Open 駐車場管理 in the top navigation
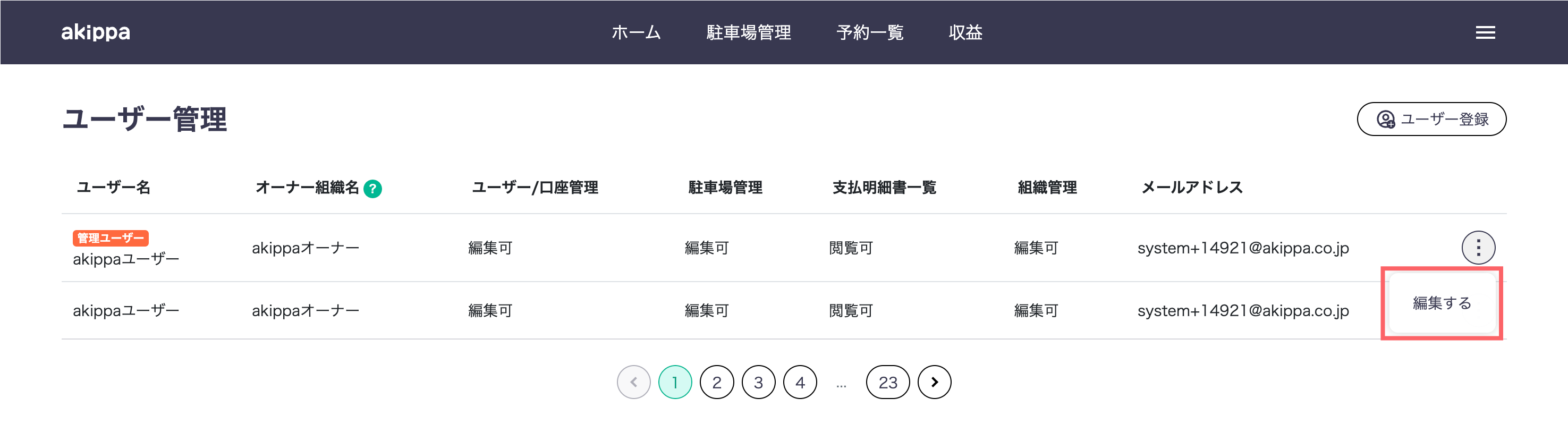The height and width of the screenshot is (432, 1568). [x=749, y=32]
